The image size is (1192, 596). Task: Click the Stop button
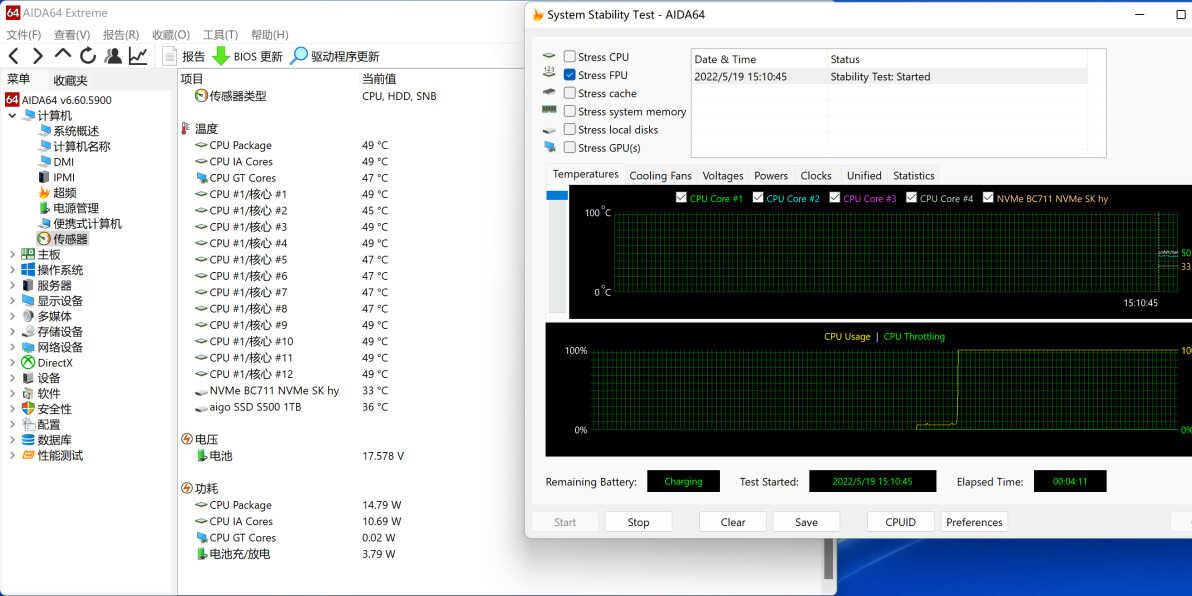(x=639, y=522)
